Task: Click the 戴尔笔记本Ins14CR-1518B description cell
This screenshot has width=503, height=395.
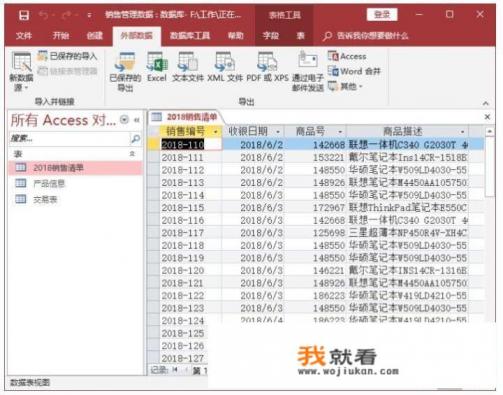Action: click(x=408, y=157)
